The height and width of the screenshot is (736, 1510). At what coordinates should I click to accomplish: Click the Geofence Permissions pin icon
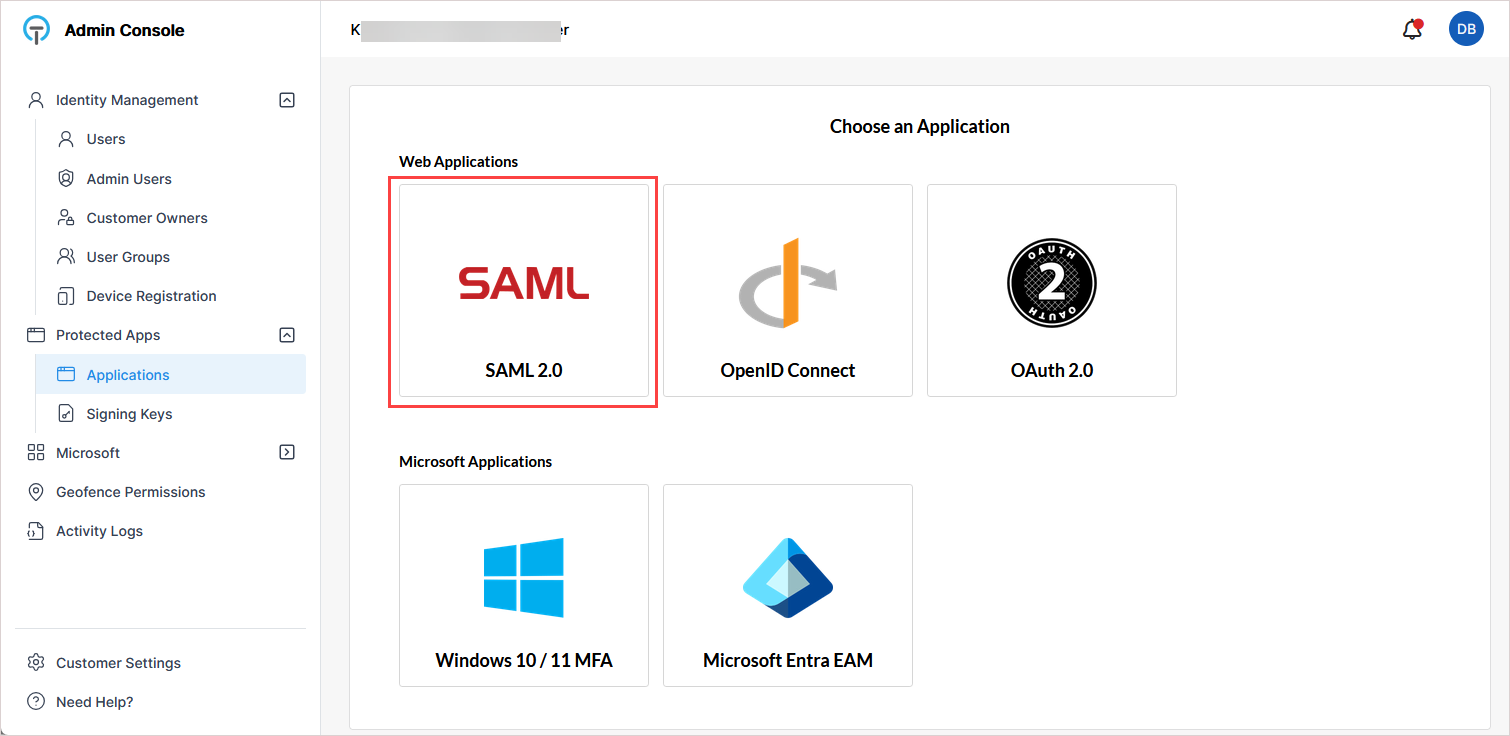(x=36, y=492)
